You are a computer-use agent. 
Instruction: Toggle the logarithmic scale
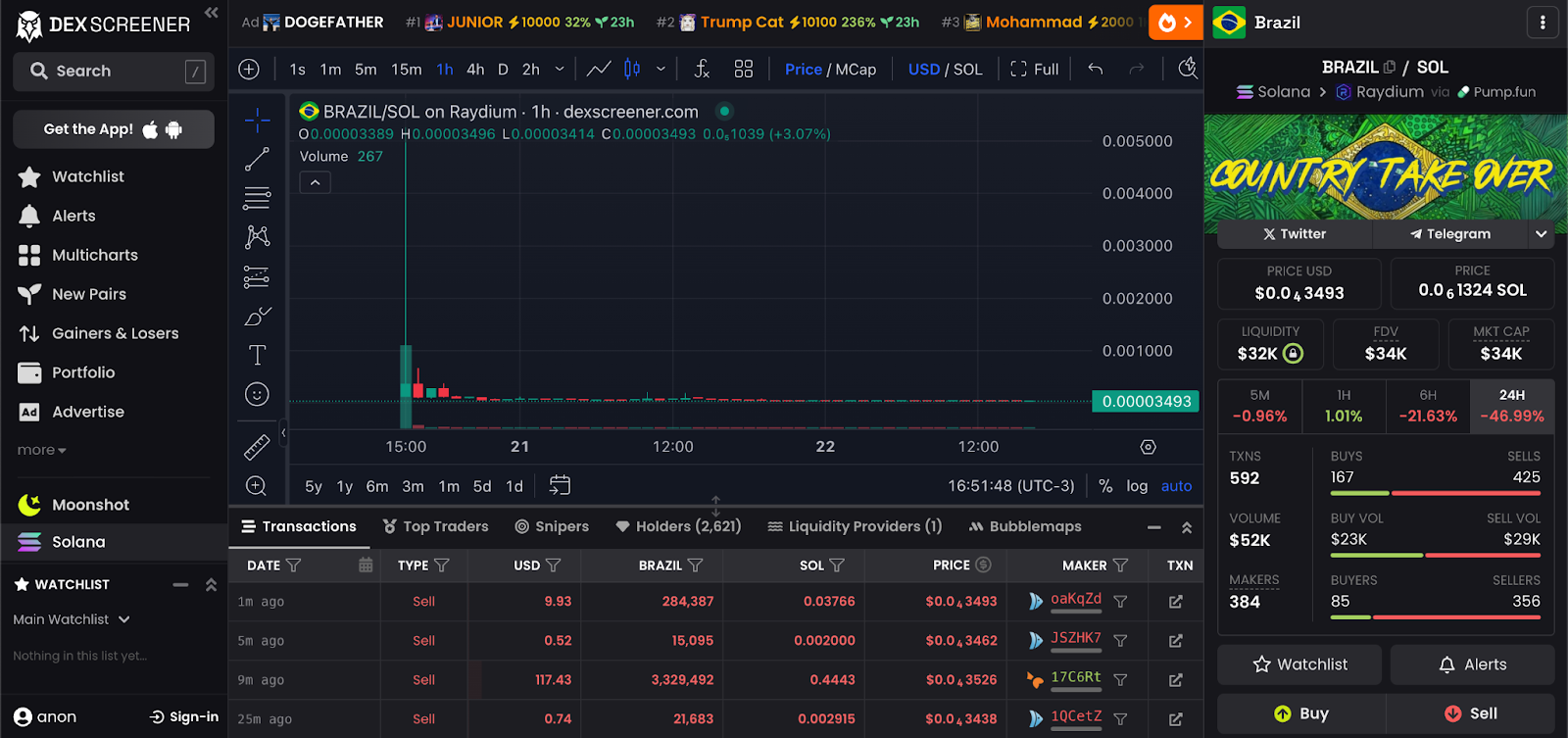[x=1137, y=486]
